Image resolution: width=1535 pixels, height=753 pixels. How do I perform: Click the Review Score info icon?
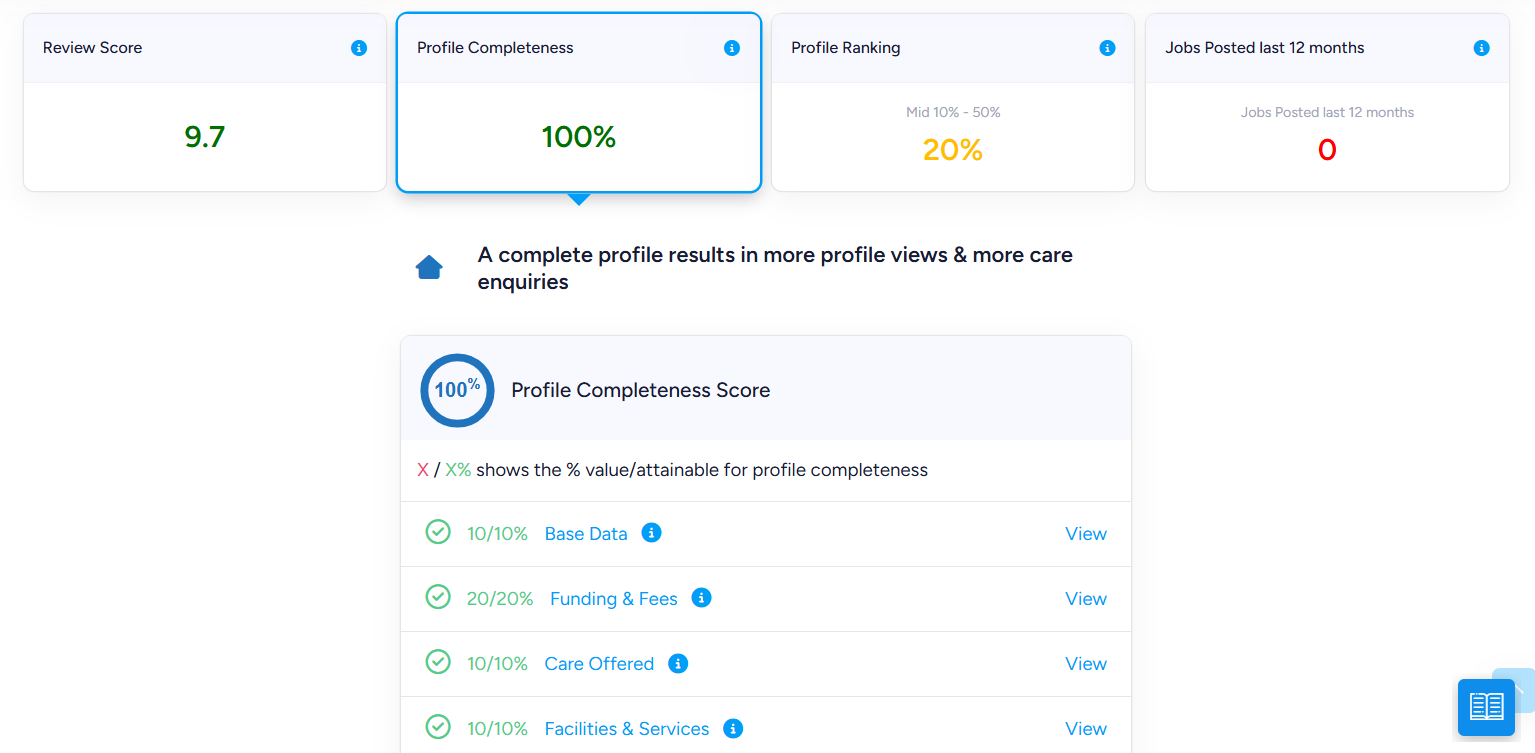click(359, 48)
